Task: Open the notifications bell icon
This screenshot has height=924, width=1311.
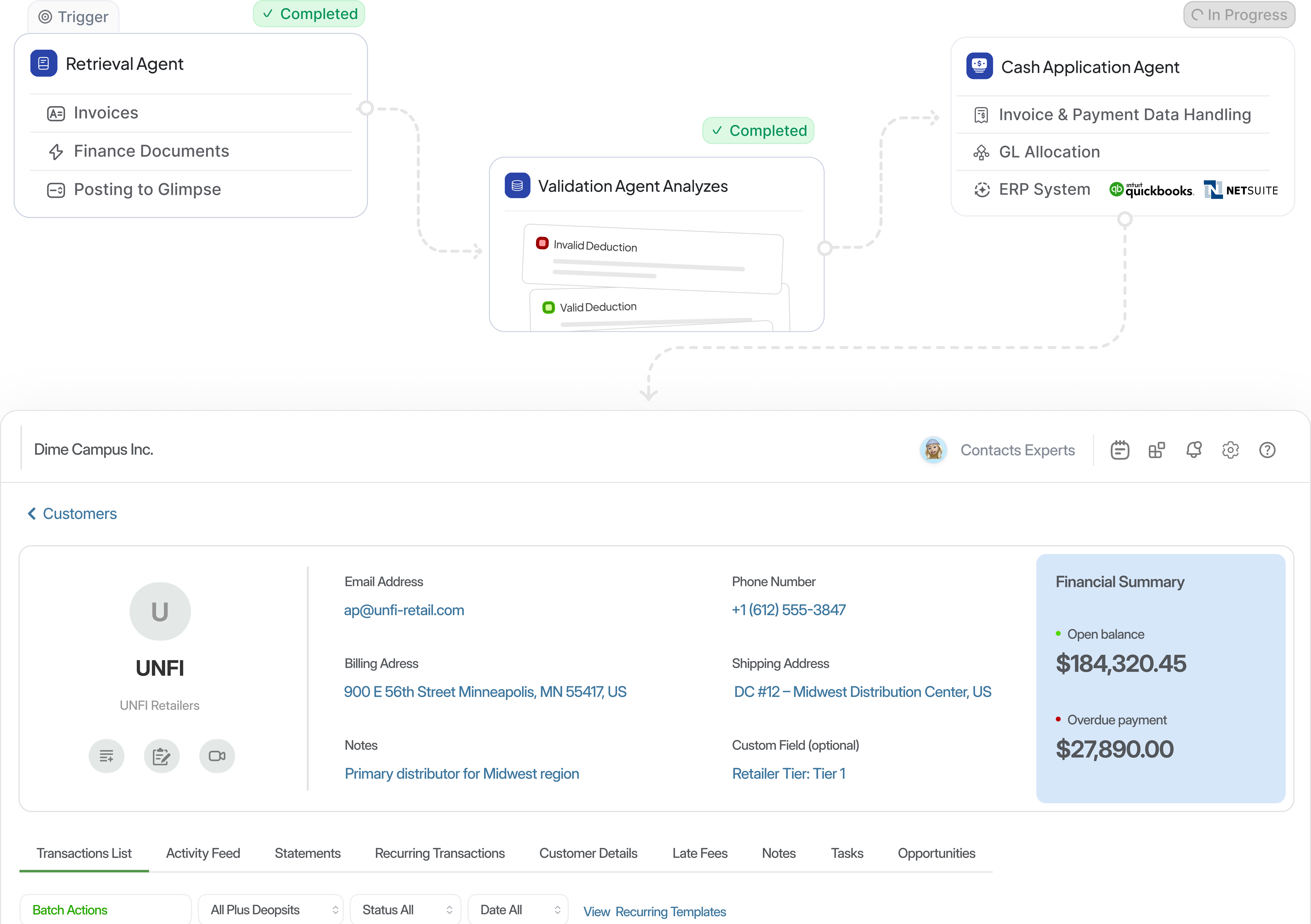Action: coord(1193,450)
